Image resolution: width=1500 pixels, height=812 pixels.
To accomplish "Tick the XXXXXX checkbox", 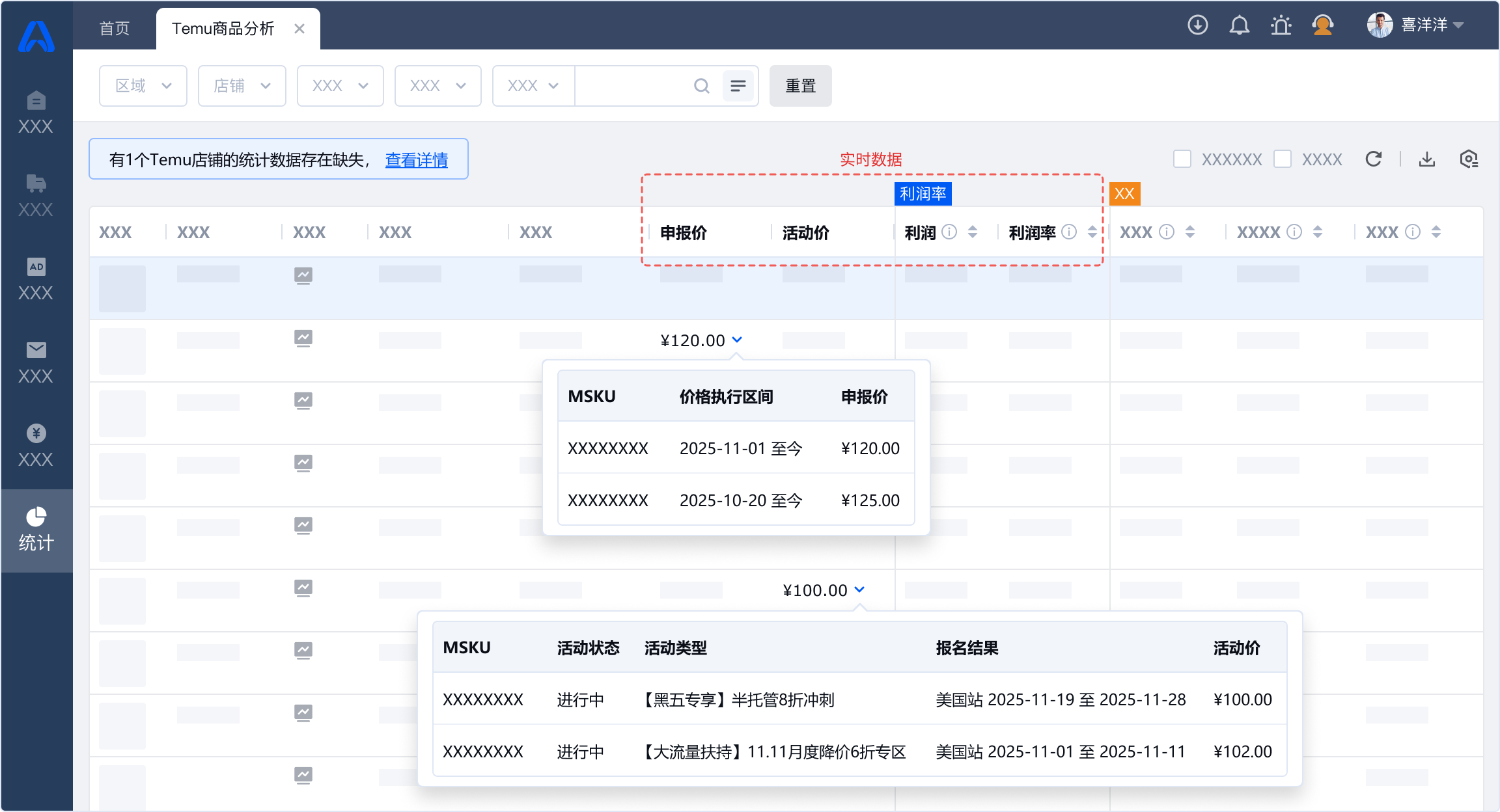I will pyautogui.click(x=1182, y=159).
